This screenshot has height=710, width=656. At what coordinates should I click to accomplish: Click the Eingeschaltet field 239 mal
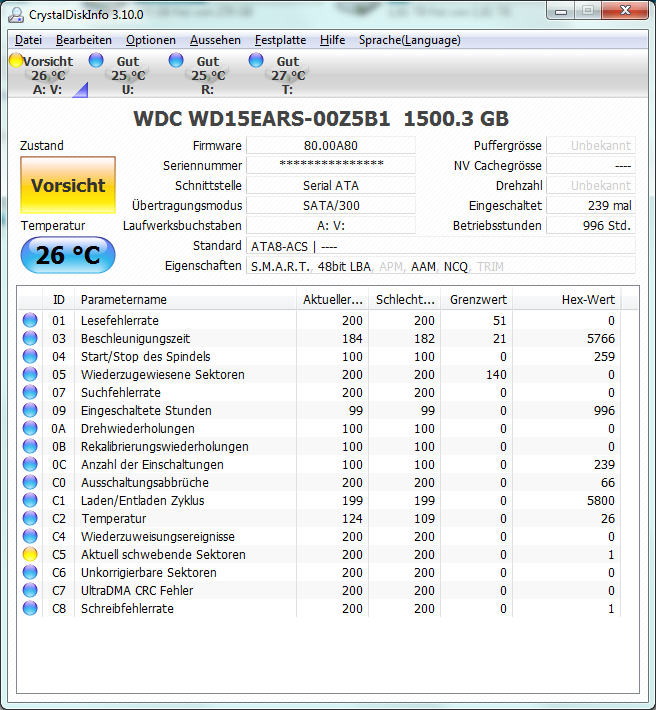coord(591,205)
